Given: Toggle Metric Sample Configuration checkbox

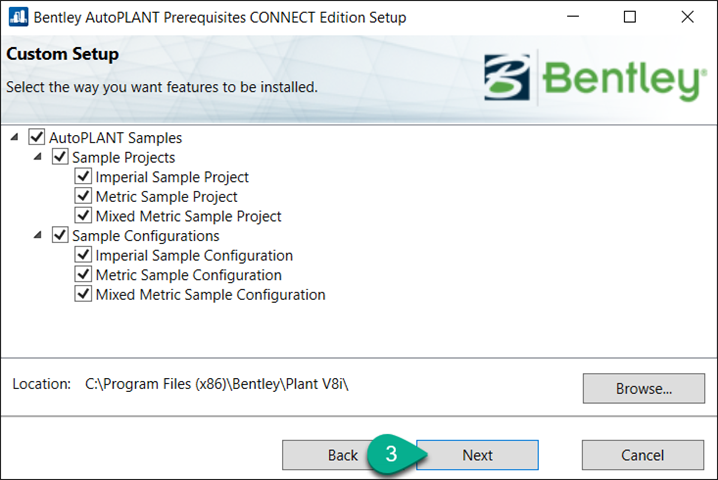Looking at the screenshot, I should [83, 275].
